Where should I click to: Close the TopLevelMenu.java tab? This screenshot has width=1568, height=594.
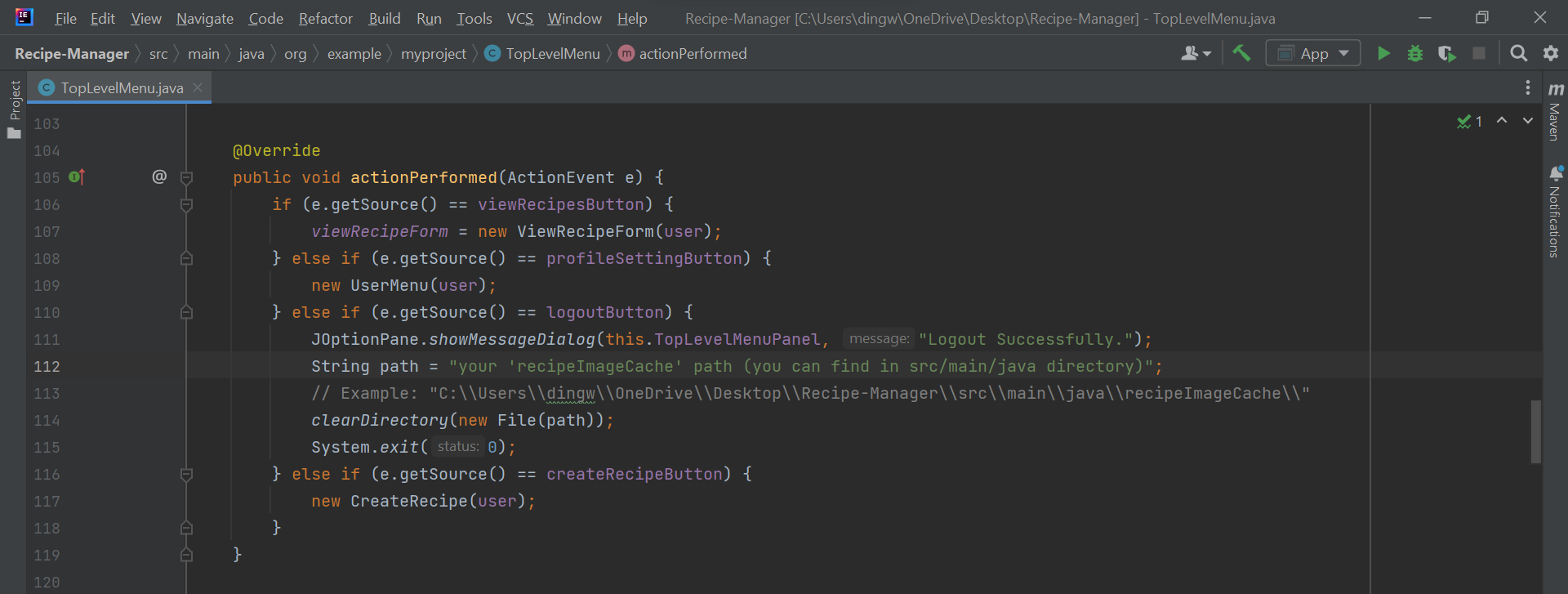198,87
